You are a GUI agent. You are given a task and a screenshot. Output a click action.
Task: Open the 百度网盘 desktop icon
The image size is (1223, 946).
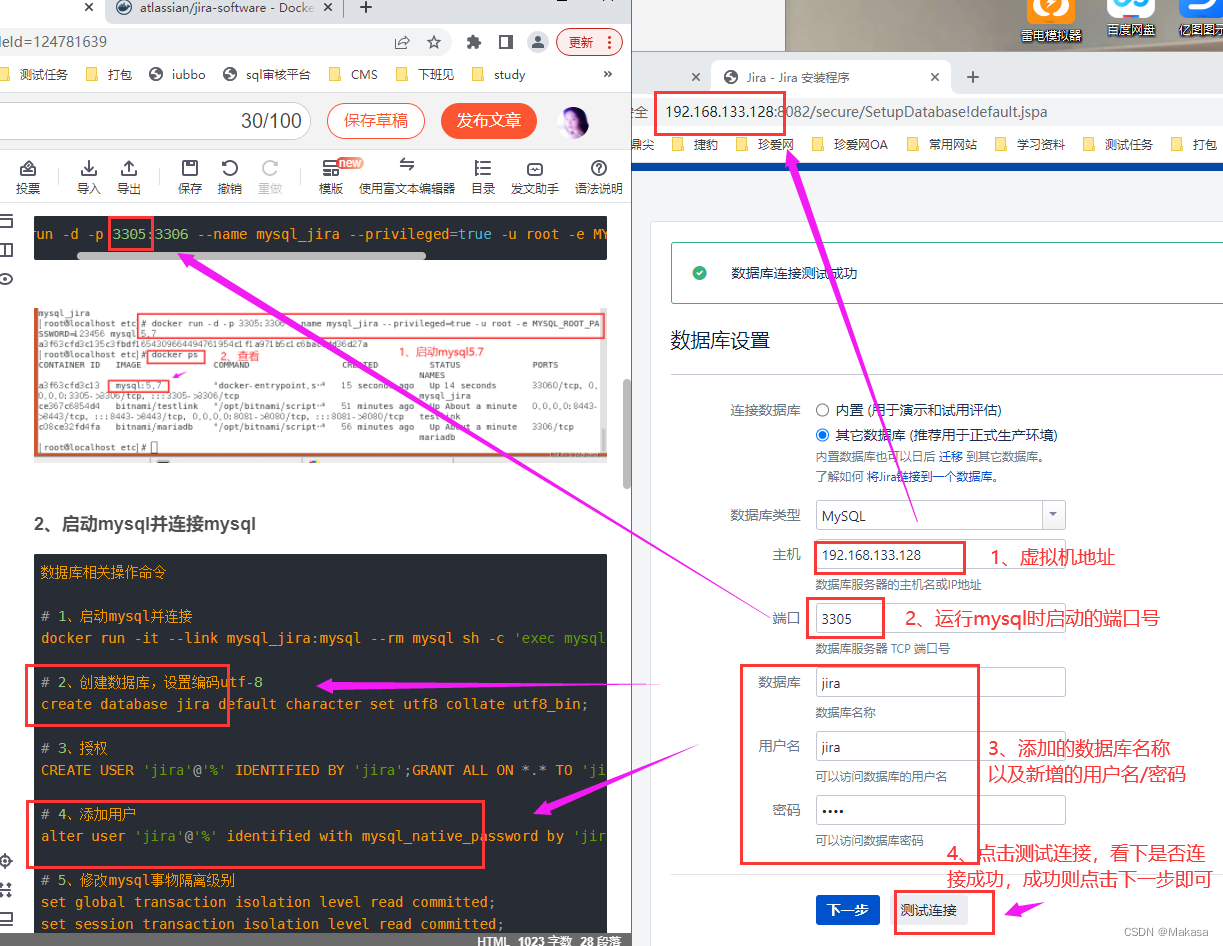click(x=1130, y=18)
